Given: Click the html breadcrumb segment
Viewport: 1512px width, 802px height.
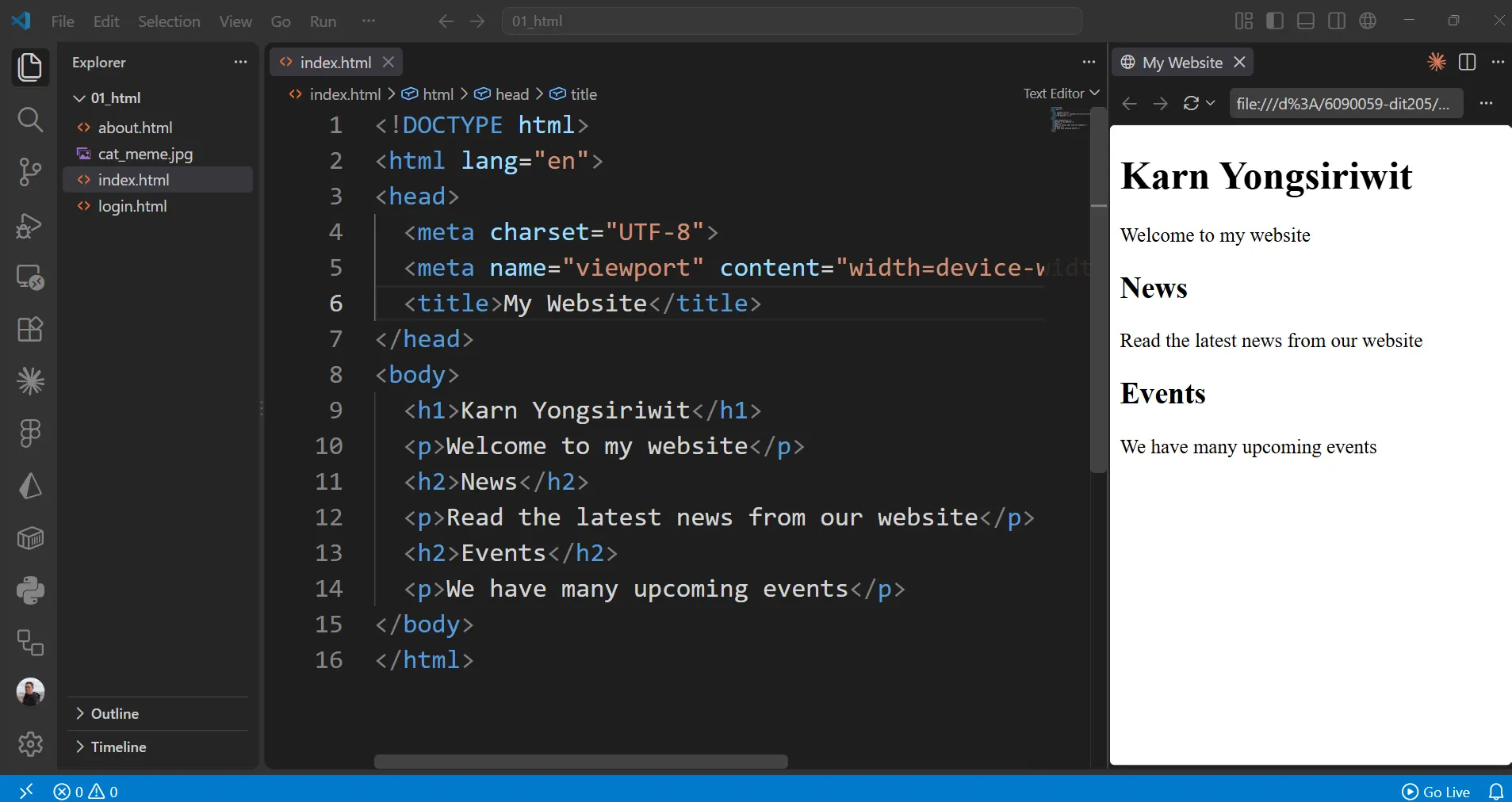Looking at the screenshot, I should [427, 94].
